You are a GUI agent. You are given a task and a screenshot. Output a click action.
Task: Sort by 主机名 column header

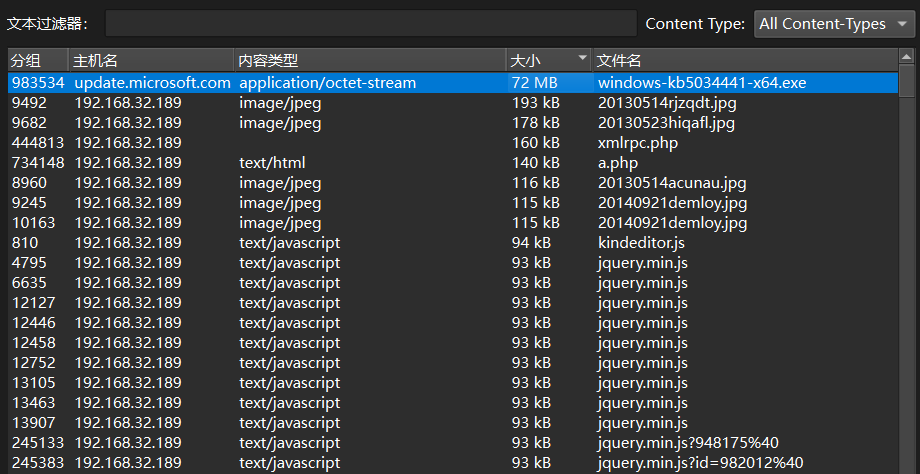[x=150, y=60]
